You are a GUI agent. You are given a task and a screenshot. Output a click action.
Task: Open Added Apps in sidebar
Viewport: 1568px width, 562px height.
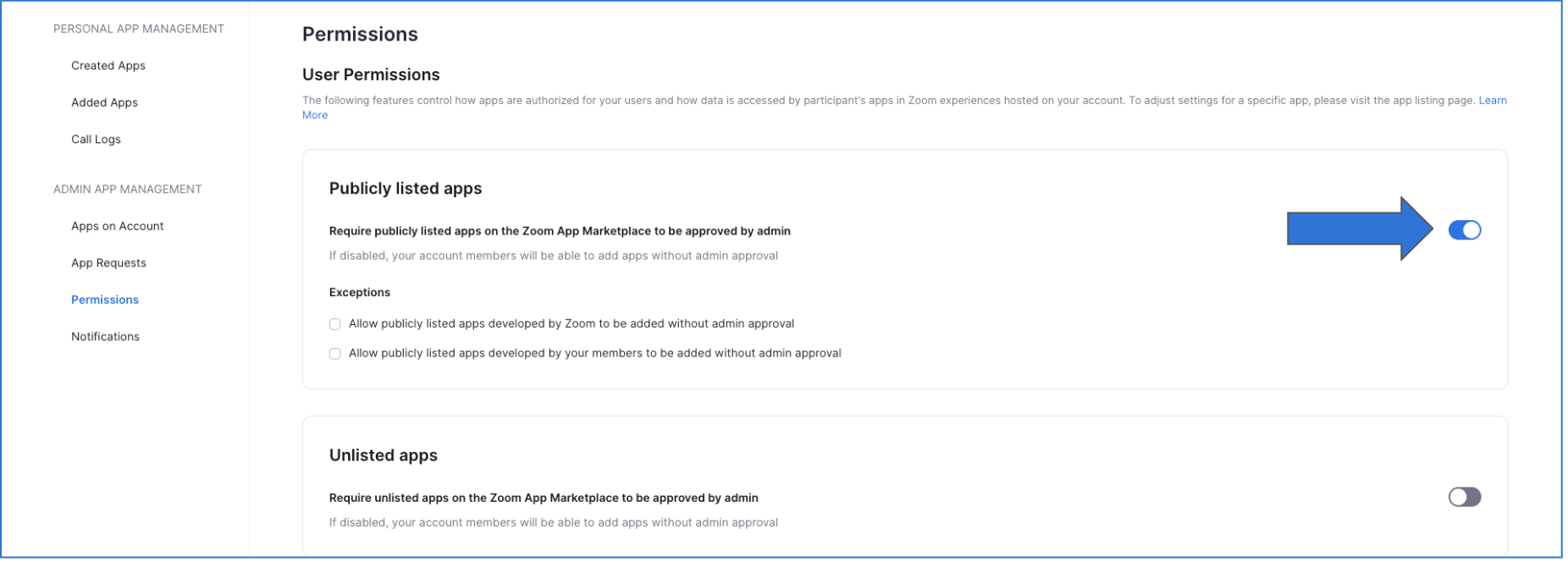[x=104, y=102]
